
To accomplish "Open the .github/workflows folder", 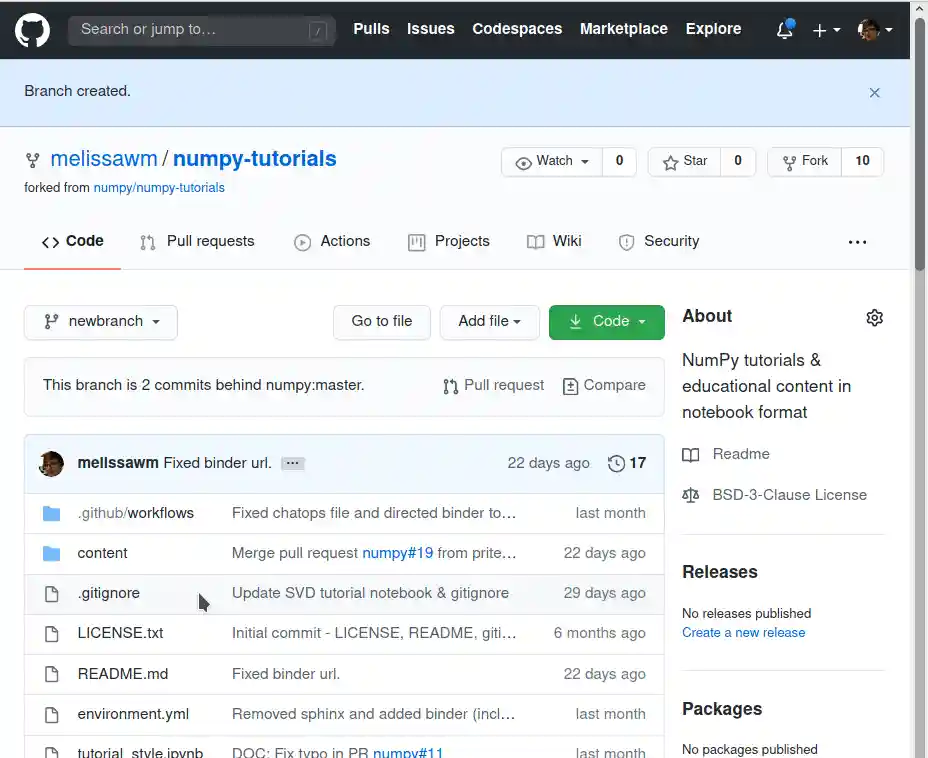I will tap(135, 513).
